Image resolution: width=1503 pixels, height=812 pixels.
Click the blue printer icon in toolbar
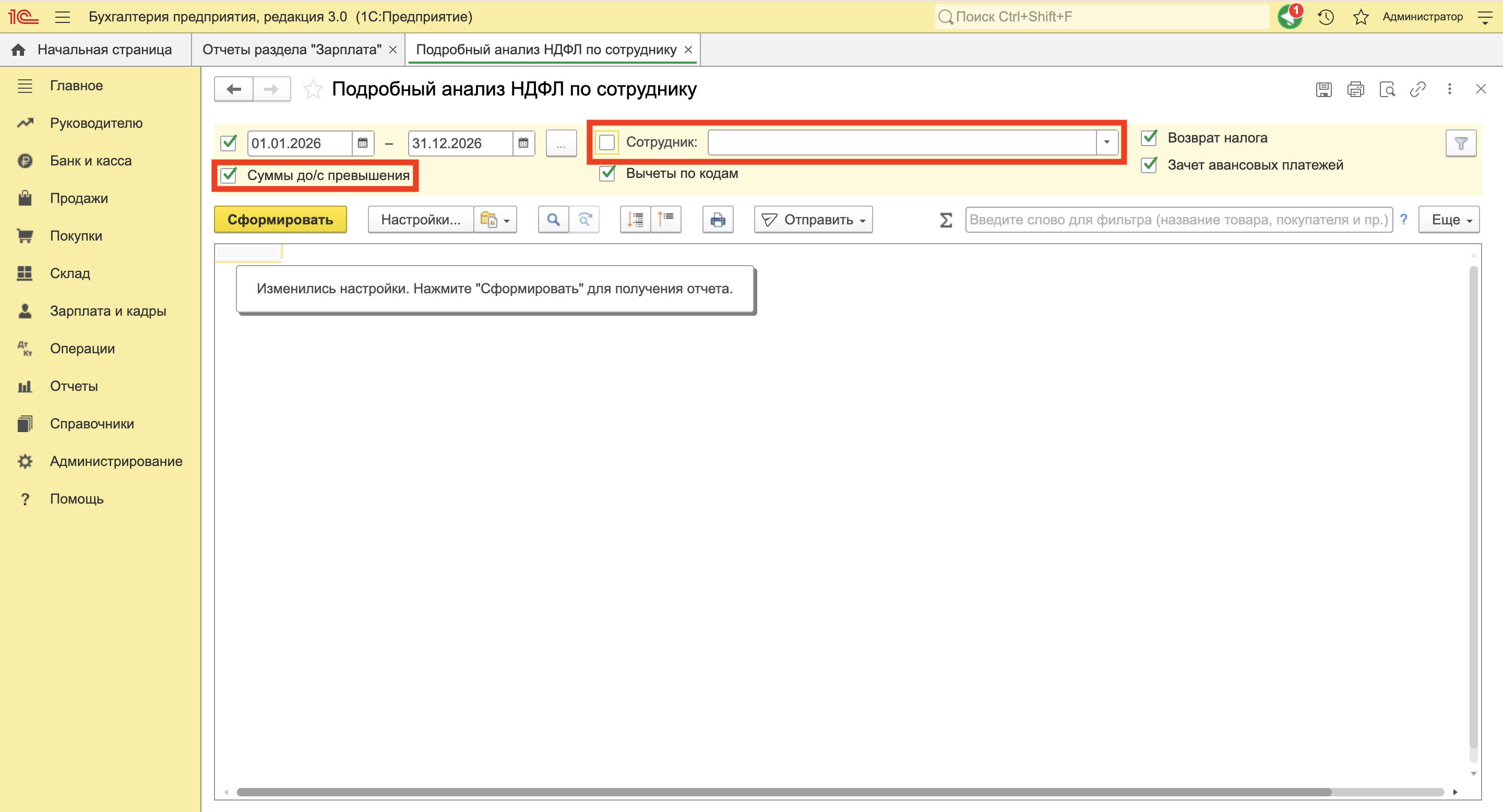717,219
